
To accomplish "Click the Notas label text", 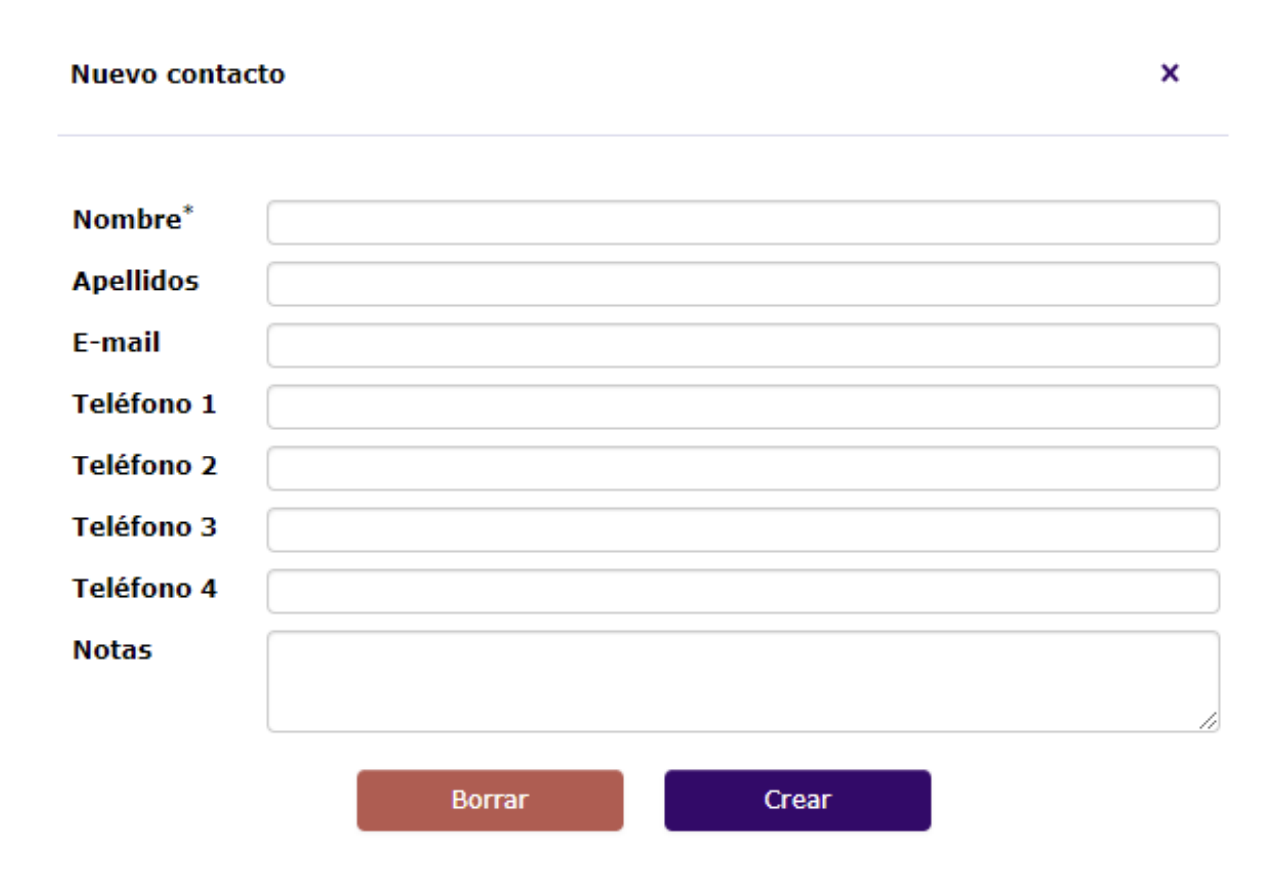I will [x=112, y=650].
